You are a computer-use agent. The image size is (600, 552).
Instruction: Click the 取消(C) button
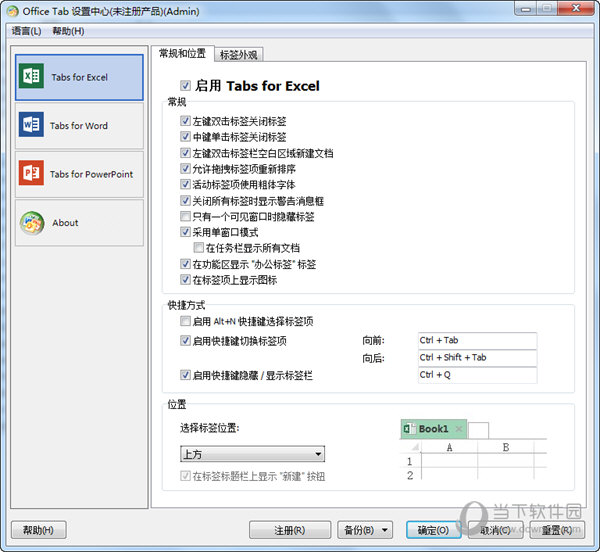click(x=495, y=530)
